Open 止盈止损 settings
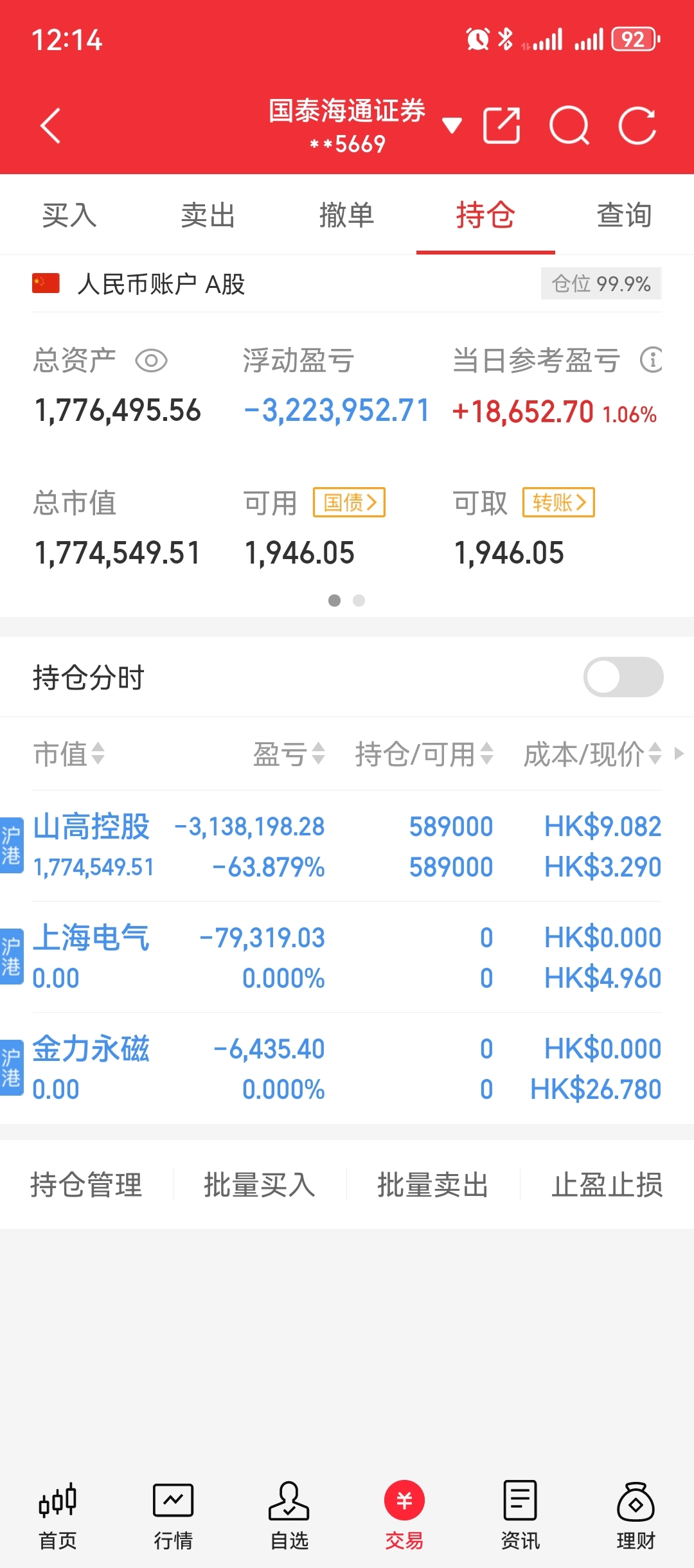694x1568 pixels. click(607, 1184)
